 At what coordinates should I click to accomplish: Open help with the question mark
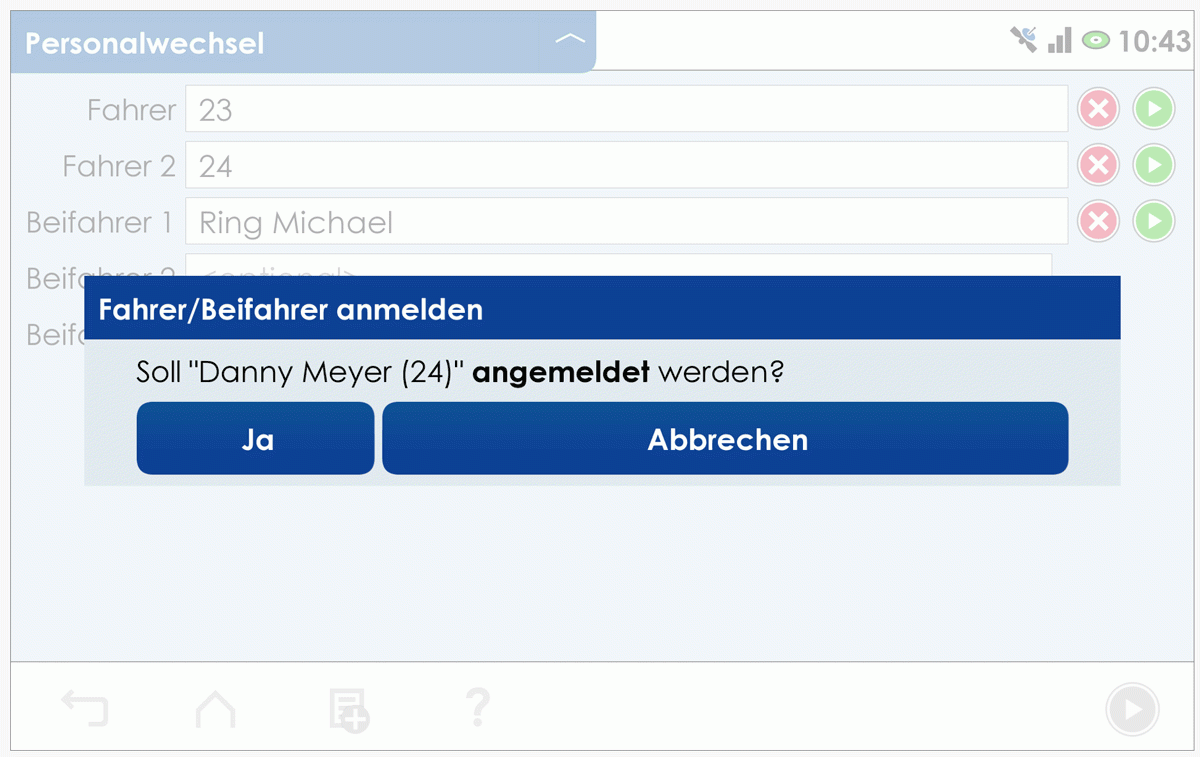pos(478,708)
